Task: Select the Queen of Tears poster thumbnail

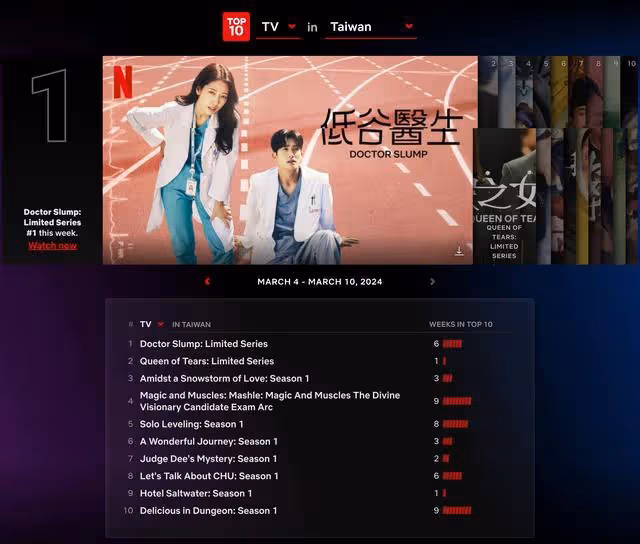Action: (x=504, y=197)
